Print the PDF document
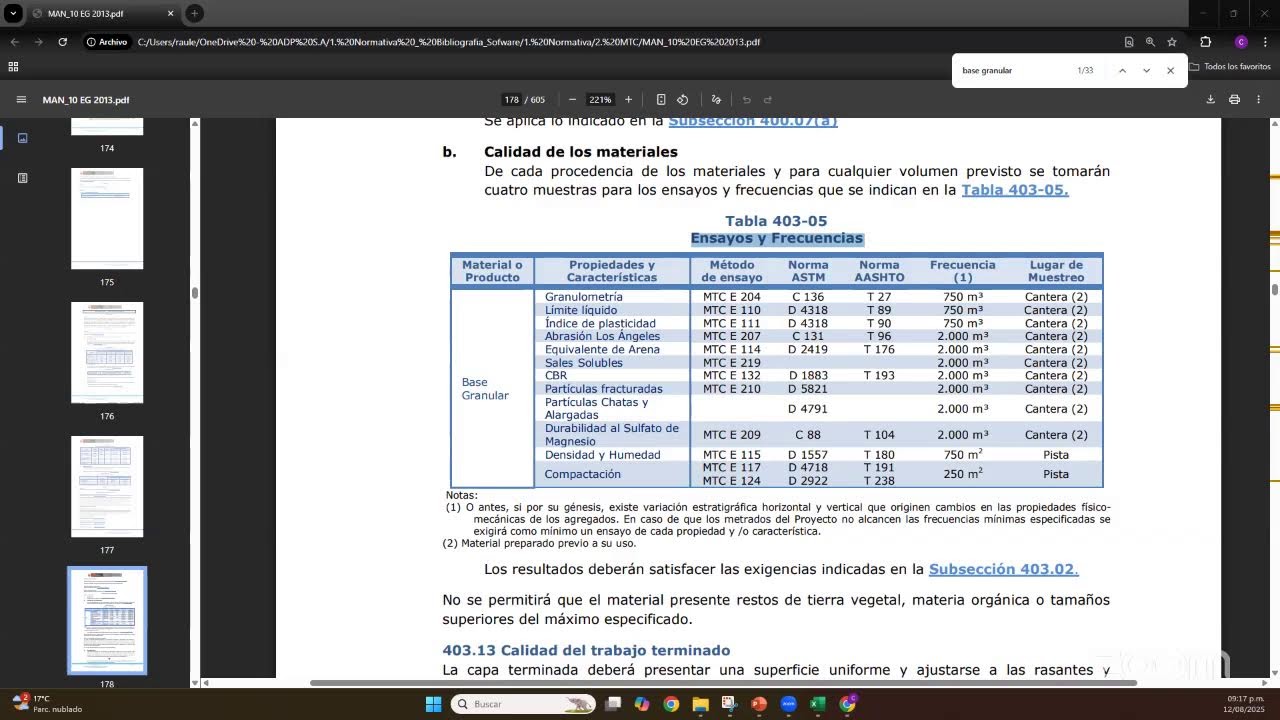 pyautogui.click(x=1234, y=100)
